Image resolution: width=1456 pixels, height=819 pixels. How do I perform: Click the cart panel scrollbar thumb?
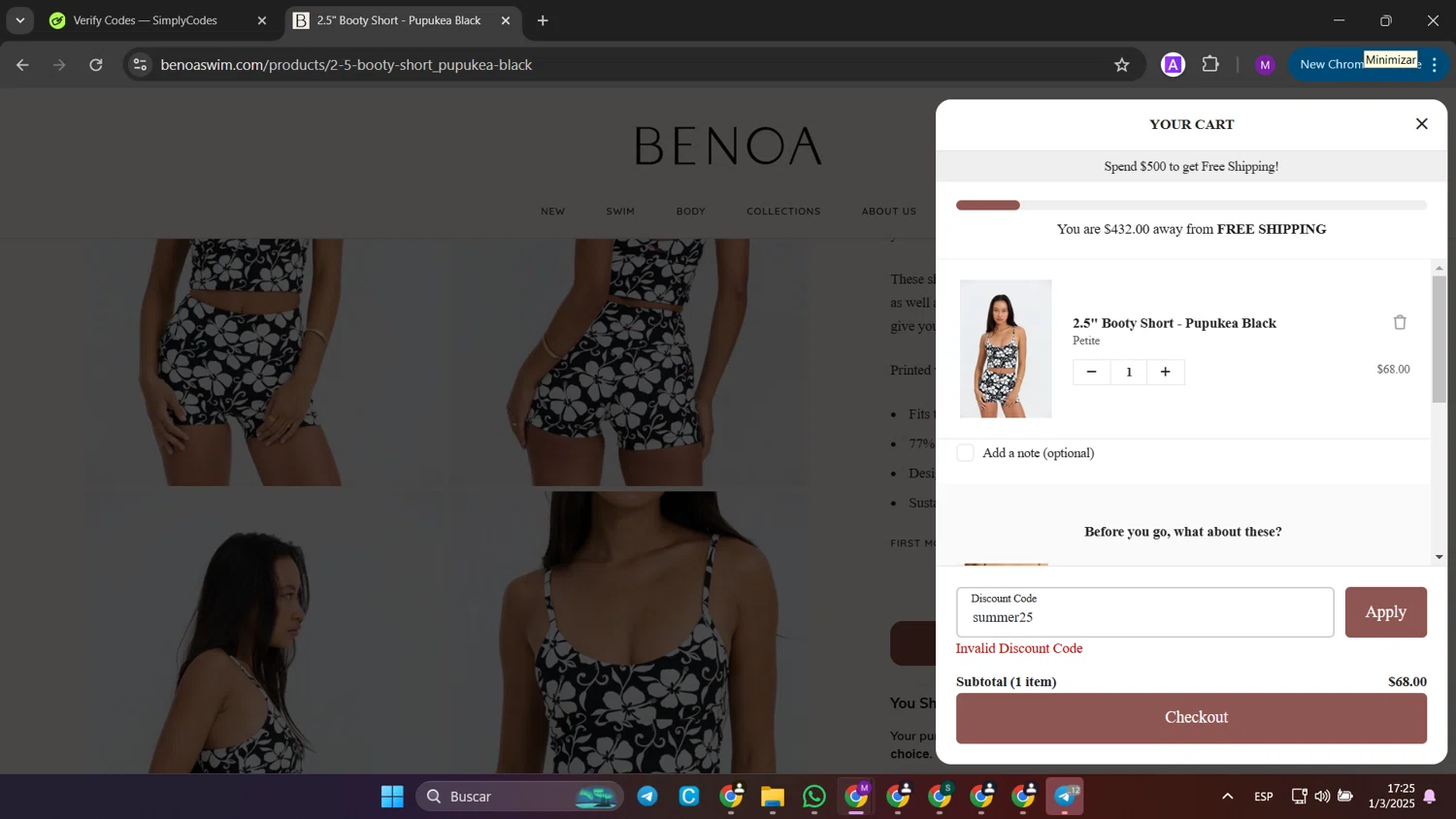coord(1439,339)
